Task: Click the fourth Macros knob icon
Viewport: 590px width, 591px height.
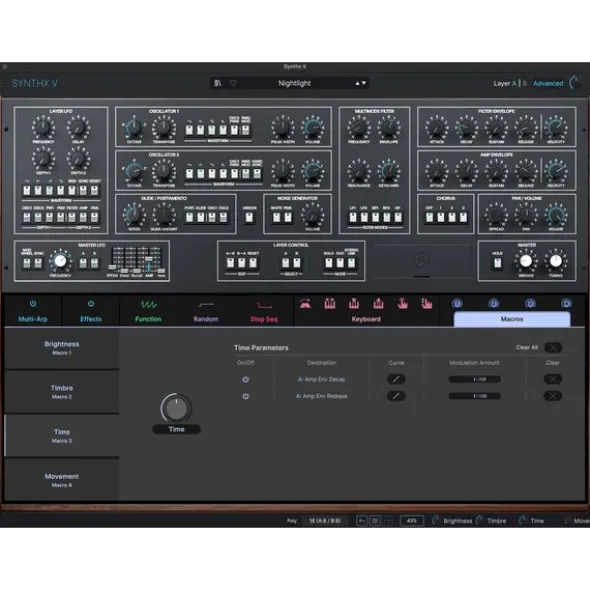Action: [x=566, y=303]
